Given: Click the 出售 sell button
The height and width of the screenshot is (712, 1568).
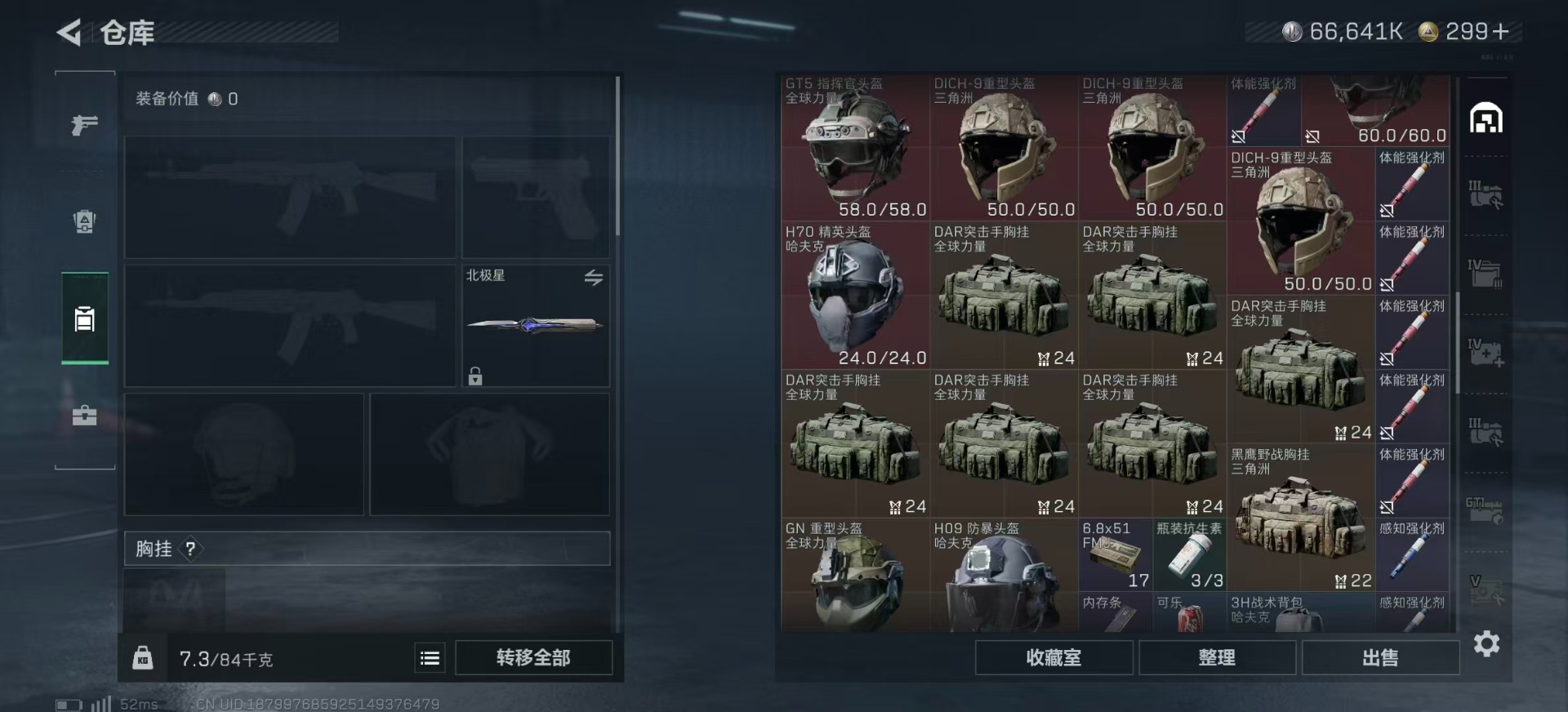Looking at the screenshot, I should [1380, 657].
